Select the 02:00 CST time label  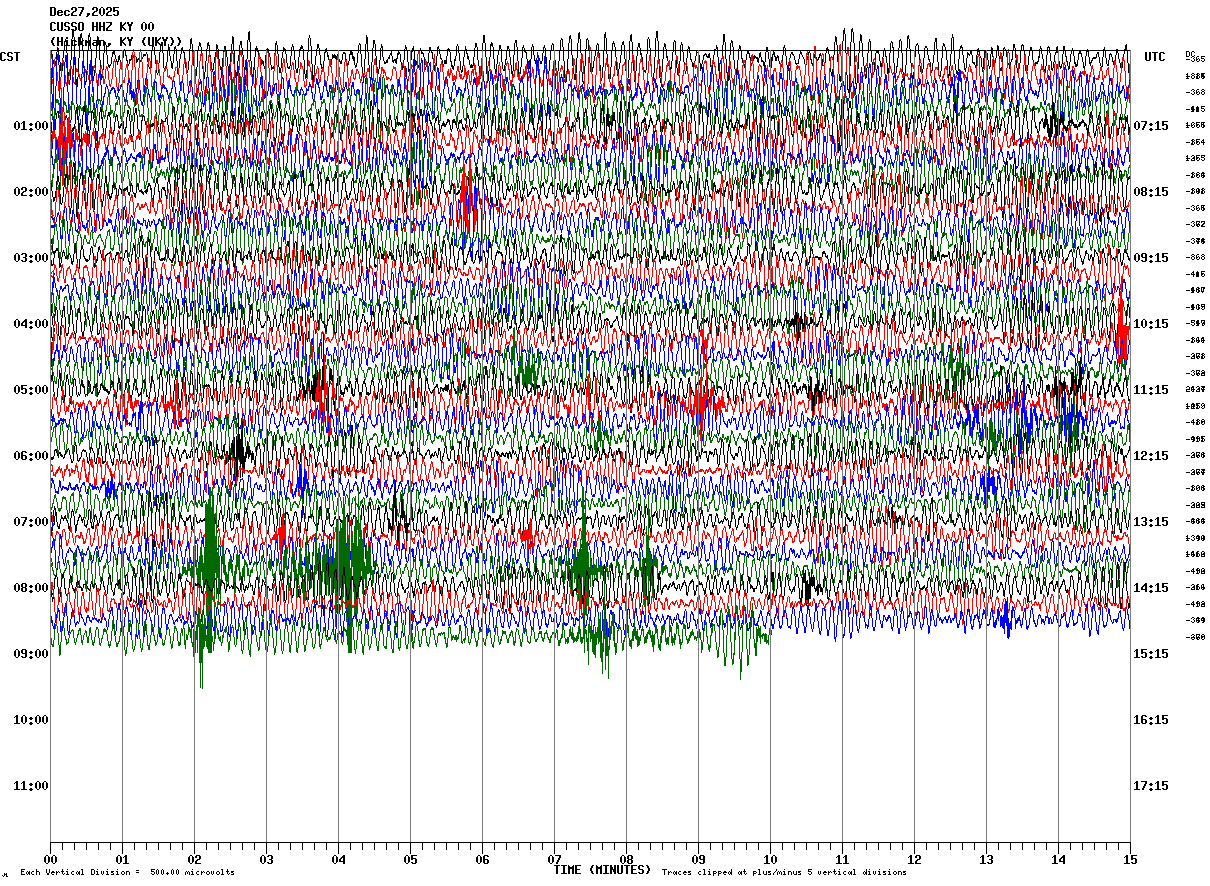coord(31,192)
